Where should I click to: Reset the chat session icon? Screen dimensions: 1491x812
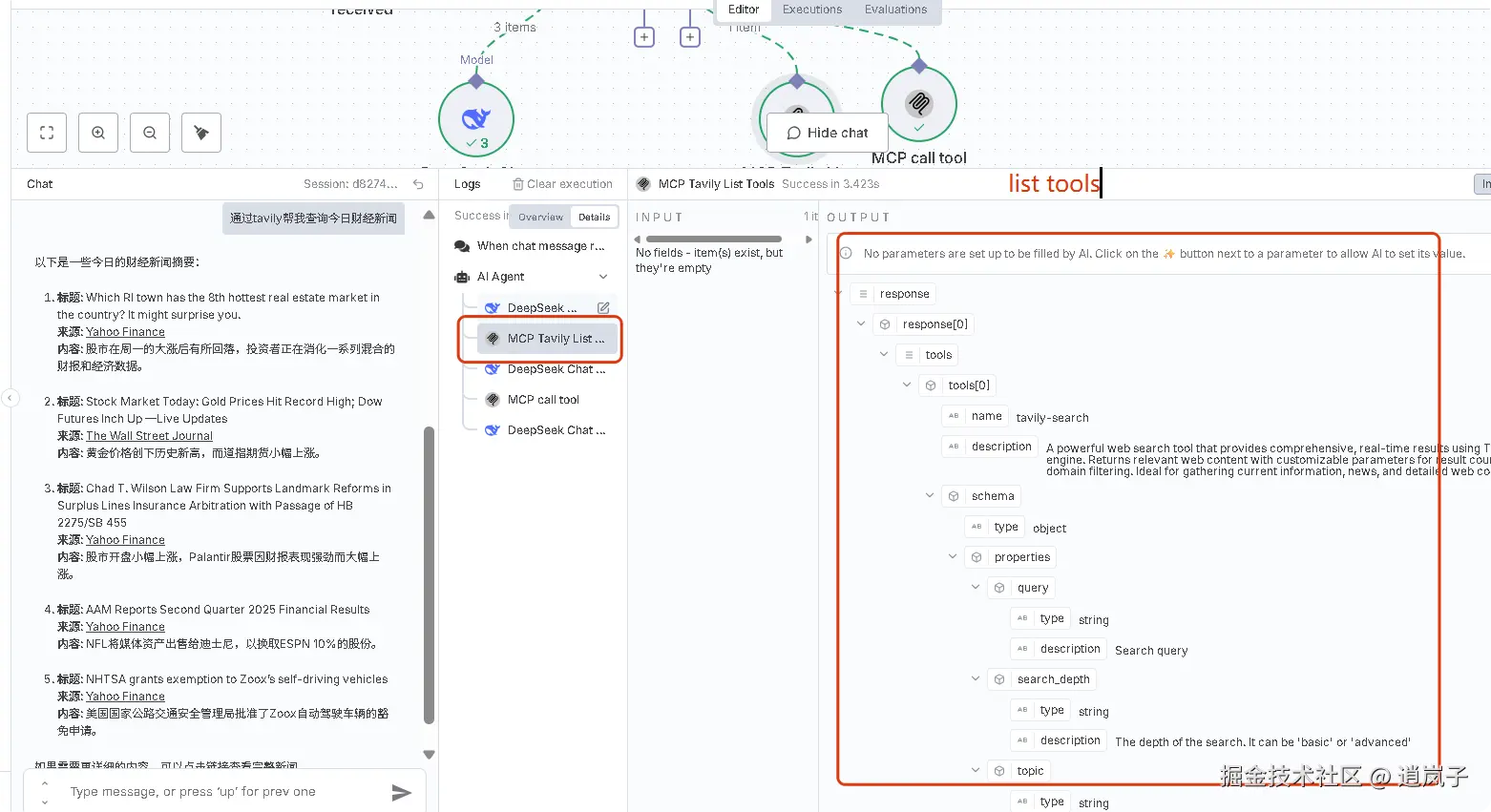[x=418, y=184]
